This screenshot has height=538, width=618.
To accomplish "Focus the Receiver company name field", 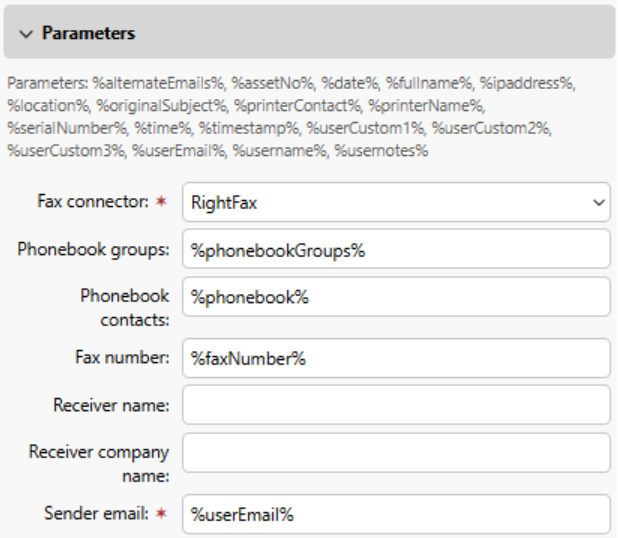I will click(396, 453).
